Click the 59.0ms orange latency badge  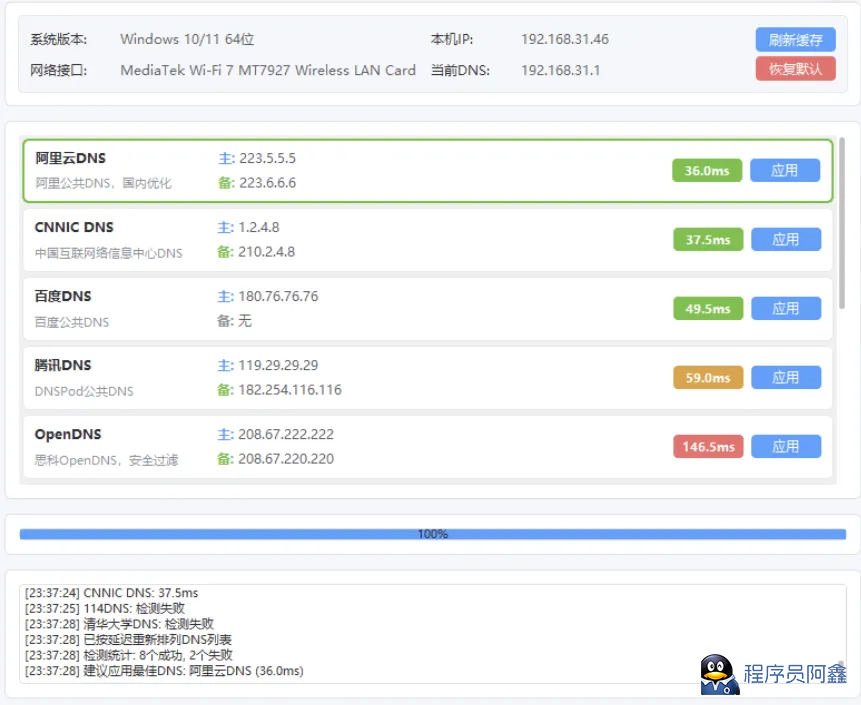(x=708, y=378)
